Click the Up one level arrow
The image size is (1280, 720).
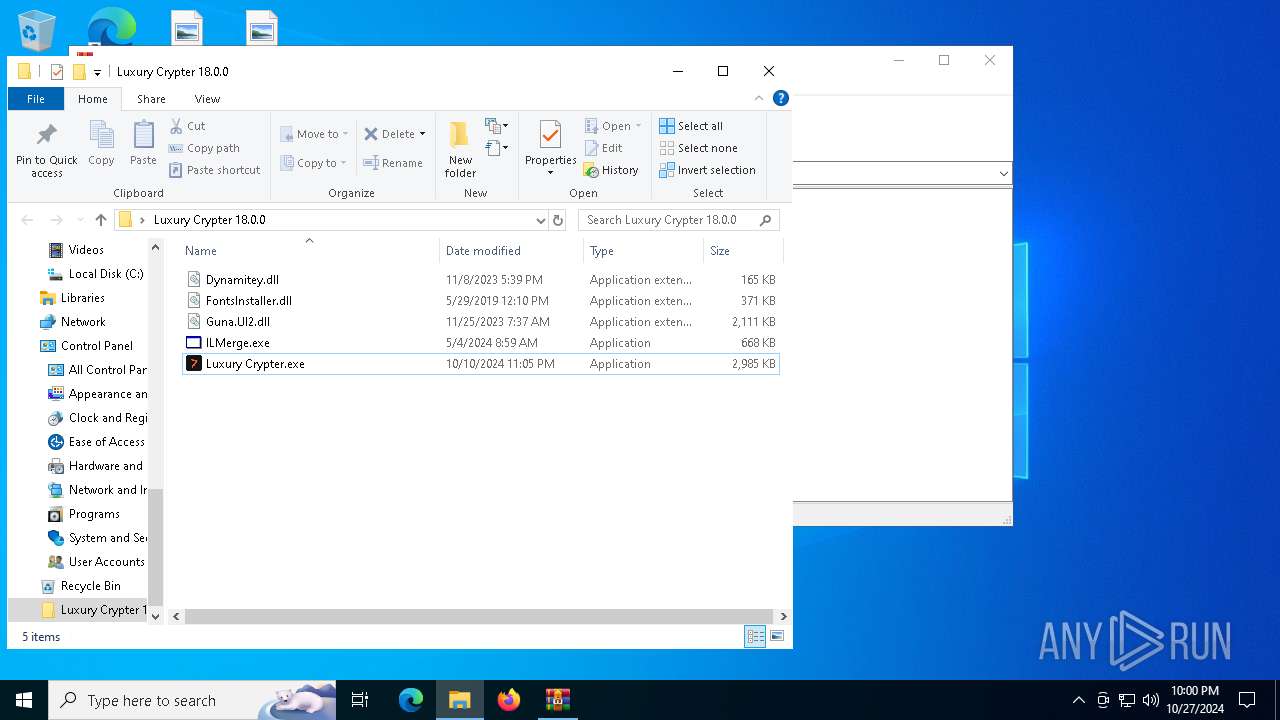tap(100, 220)
